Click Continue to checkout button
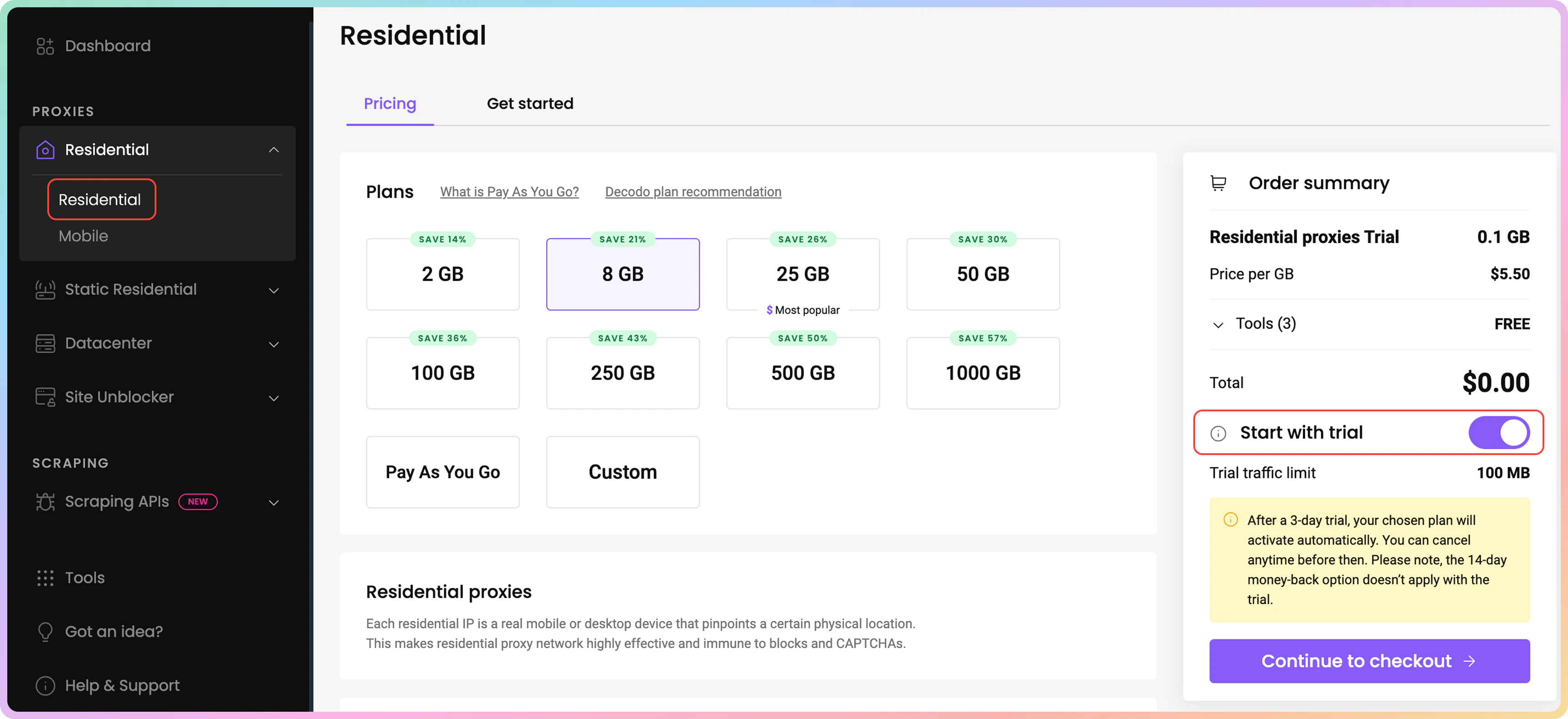1568x719 pixels. [1369, 661]
